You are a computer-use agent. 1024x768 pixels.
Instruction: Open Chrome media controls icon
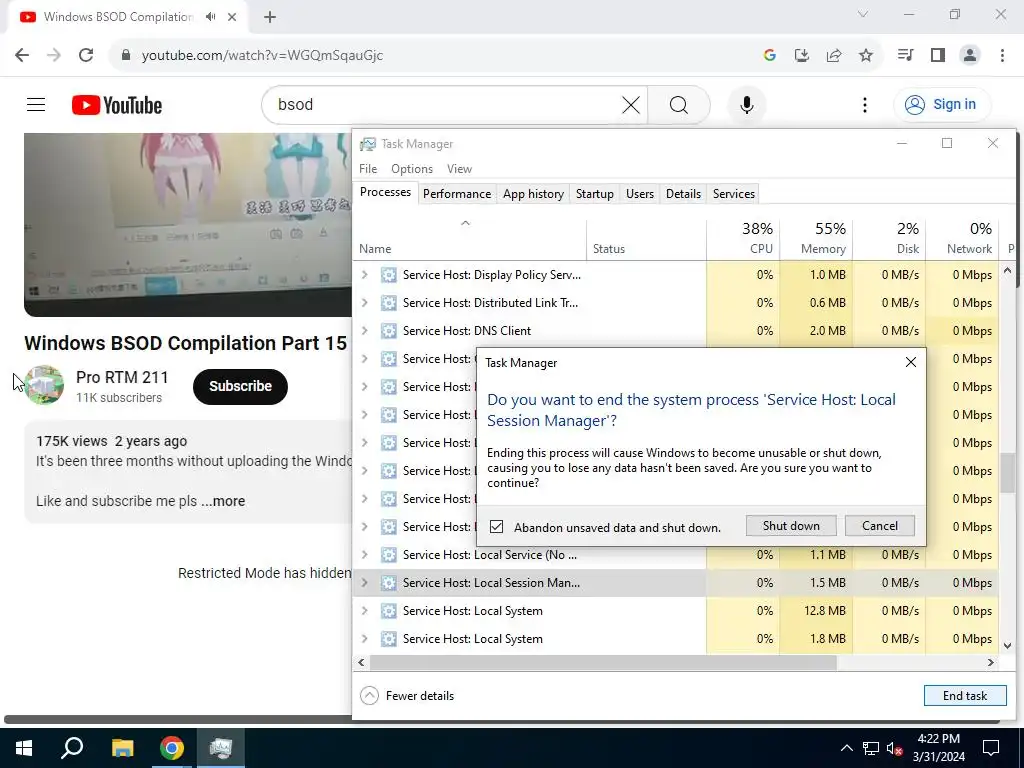905,55
